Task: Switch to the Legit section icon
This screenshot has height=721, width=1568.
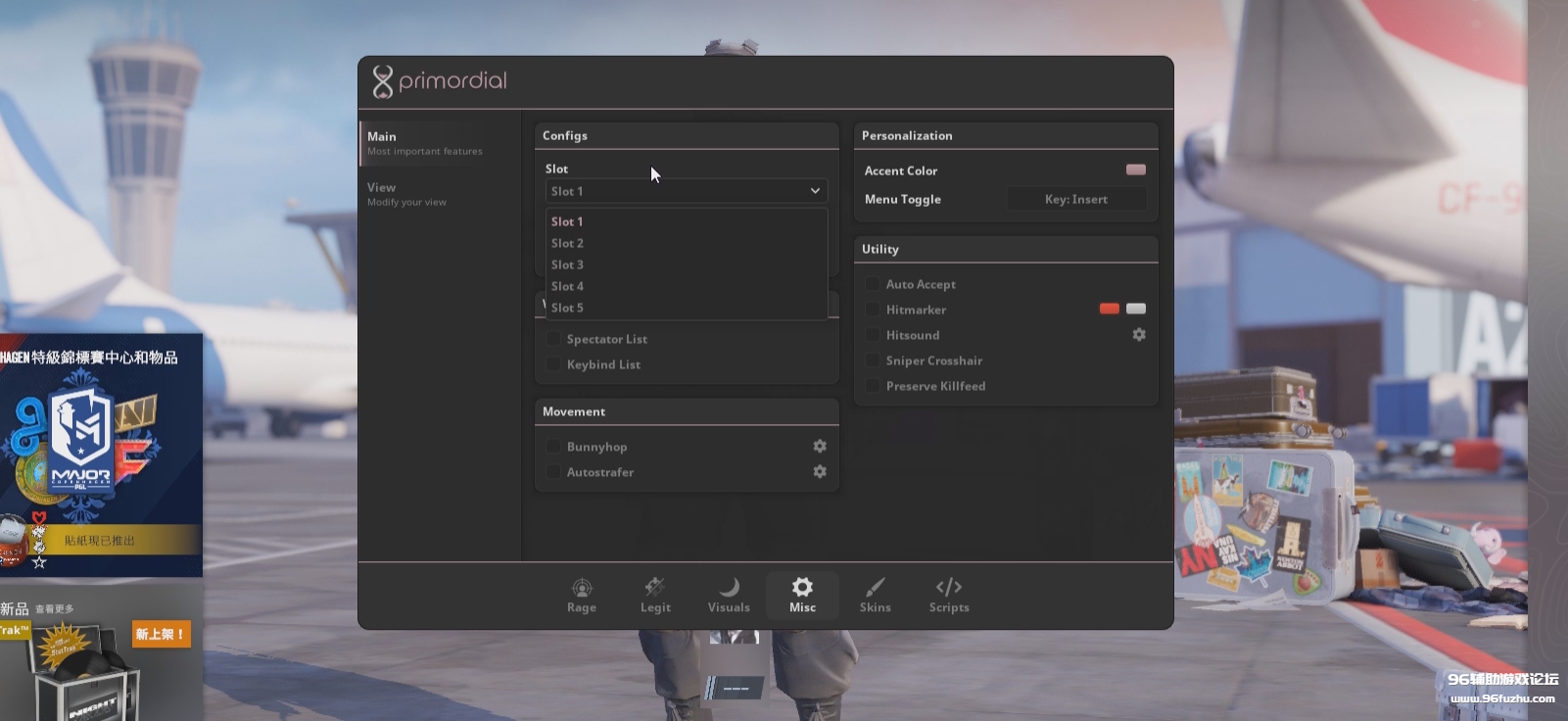Action: pyautogui.click(x=655, y=588)
